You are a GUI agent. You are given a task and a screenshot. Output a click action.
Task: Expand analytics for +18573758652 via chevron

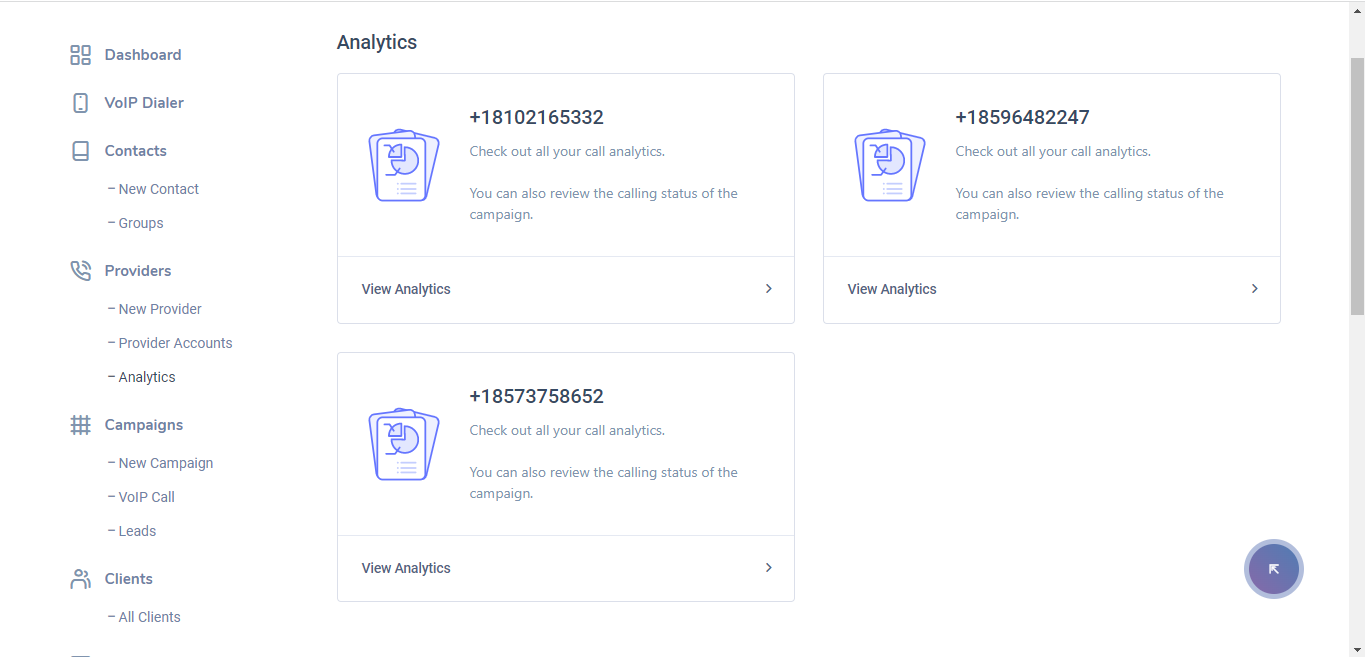(768, 567)
